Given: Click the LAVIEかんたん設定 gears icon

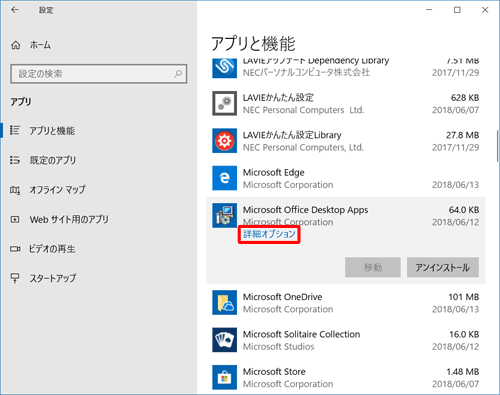Looking at the screenshot, I should (x=224, y=103).
